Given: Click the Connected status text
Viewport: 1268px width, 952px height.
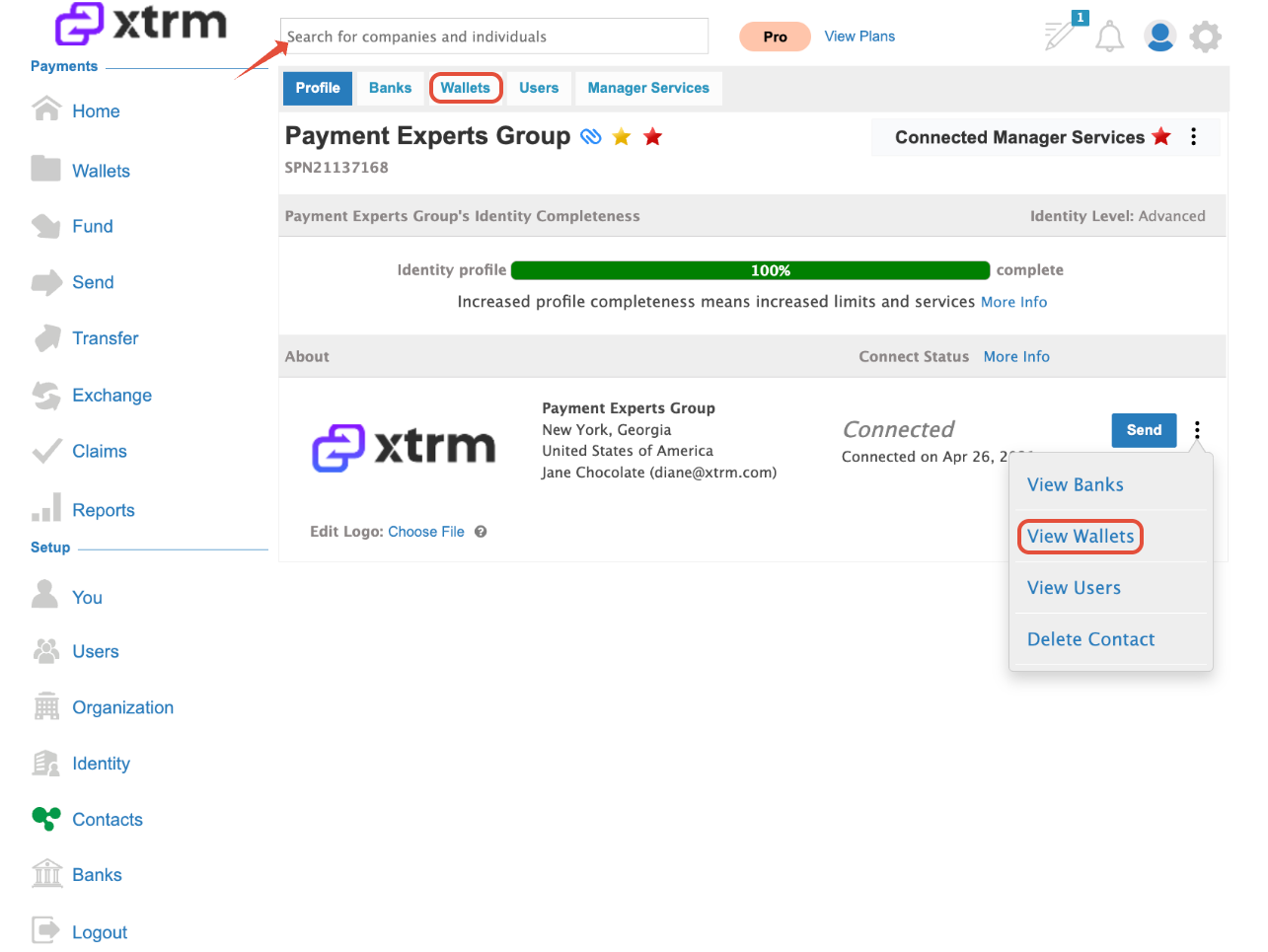Looking at the screenshot, I should [x=899, y=429].
